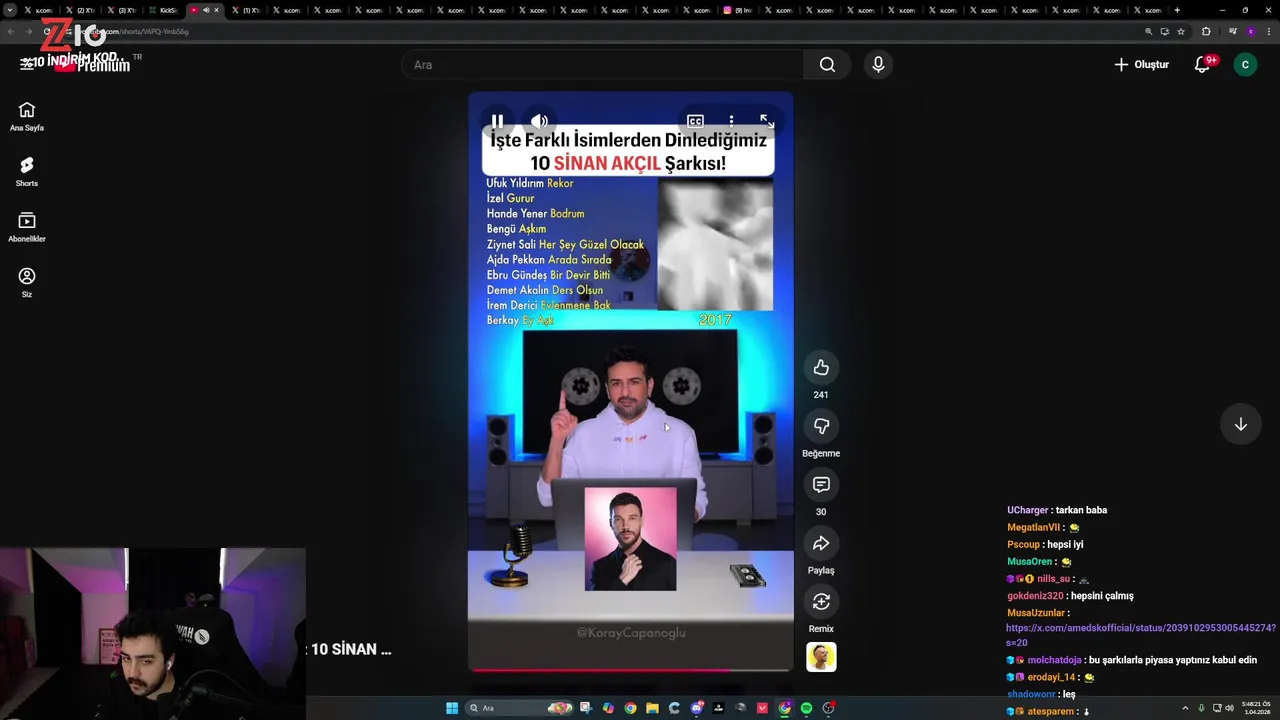Open the x.com amedskofficial link in chat
Image resolution: width=1280 pixels, height=720 pixels.
click(x=1140, y=635)
